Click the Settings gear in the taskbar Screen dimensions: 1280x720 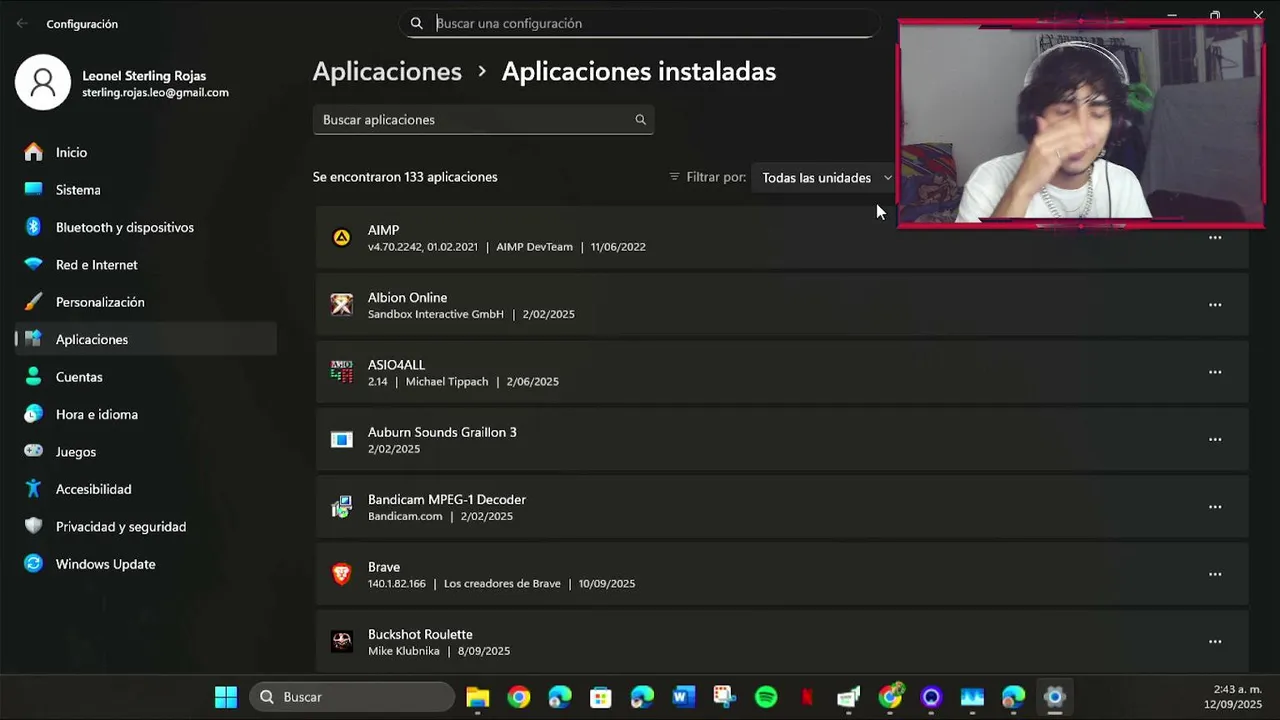point(1054,697)
